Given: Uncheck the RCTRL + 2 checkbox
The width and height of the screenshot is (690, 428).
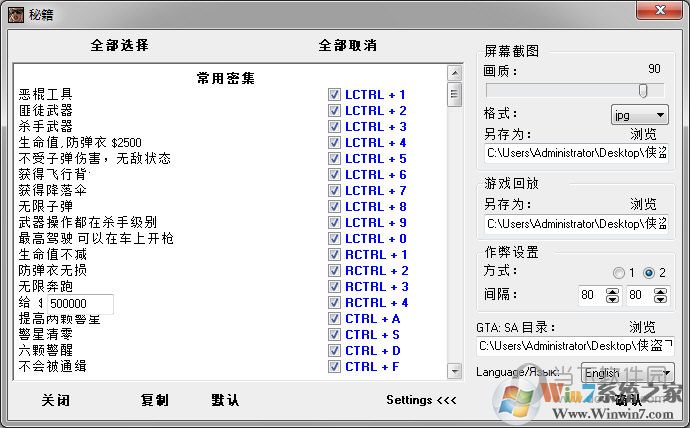Looking at the screenshot, I should 334,271.
